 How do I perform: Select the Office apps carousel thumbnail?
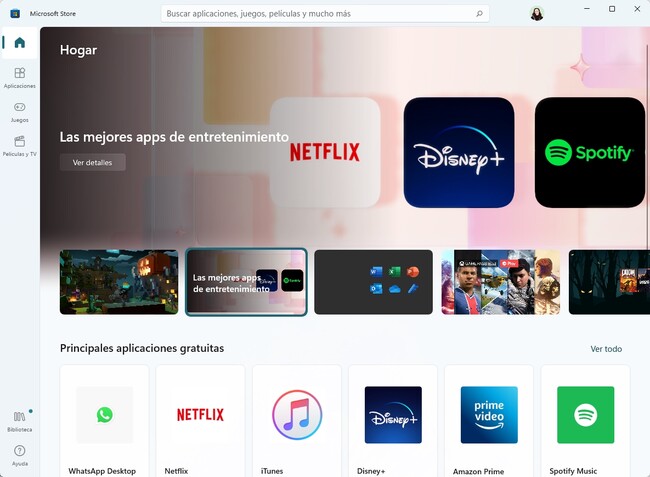[x=374, y=282]
